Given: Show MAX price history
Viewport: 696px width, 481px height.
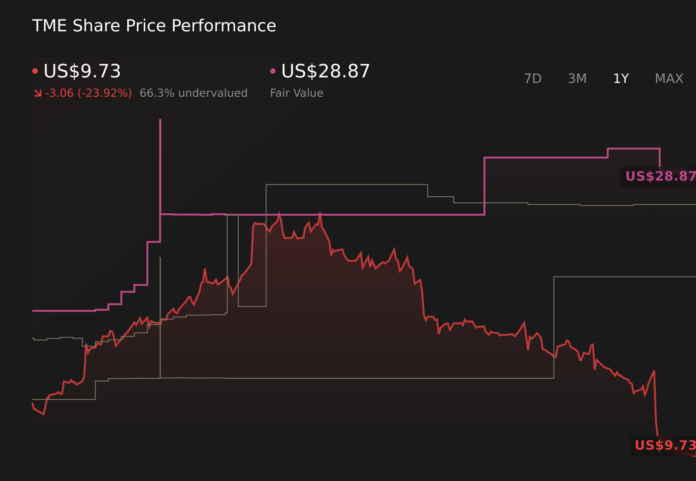Looking at the screenshot, I should (669, 78).
